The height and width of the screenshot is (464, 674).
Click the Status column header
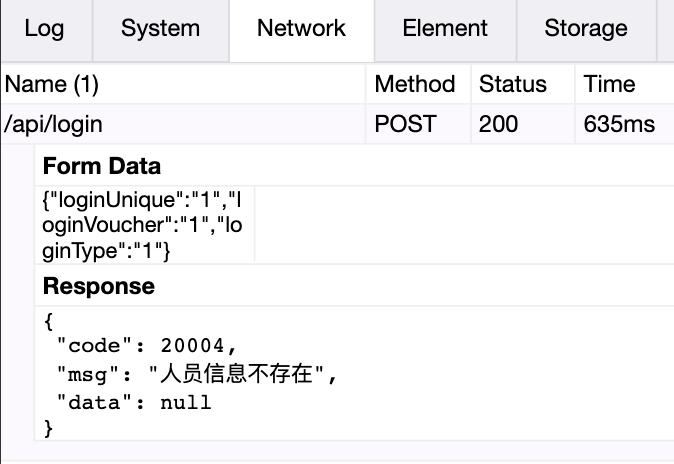pos(513,84)
